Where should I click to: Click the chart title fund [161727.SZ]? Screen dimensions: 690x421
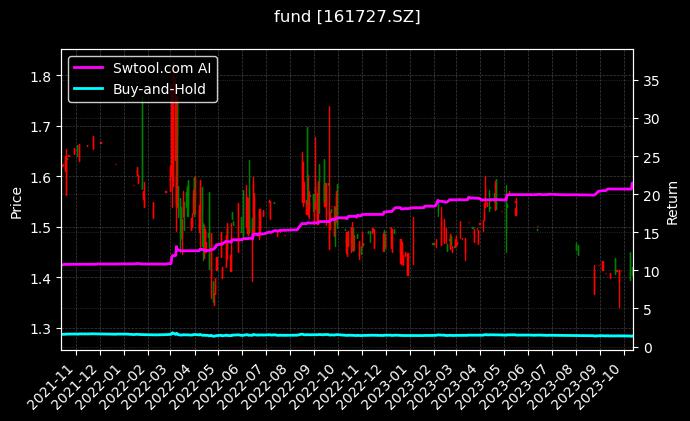click(x=346, y=17)
